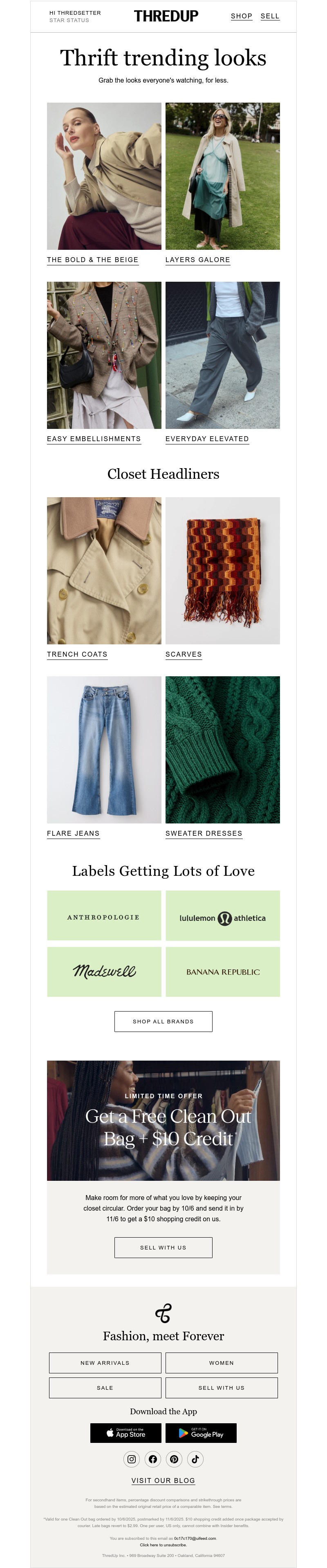This screenshot has height=1568, width=327.
Task: Click the App Store download badge
Action: click(x=126, y=1433)
